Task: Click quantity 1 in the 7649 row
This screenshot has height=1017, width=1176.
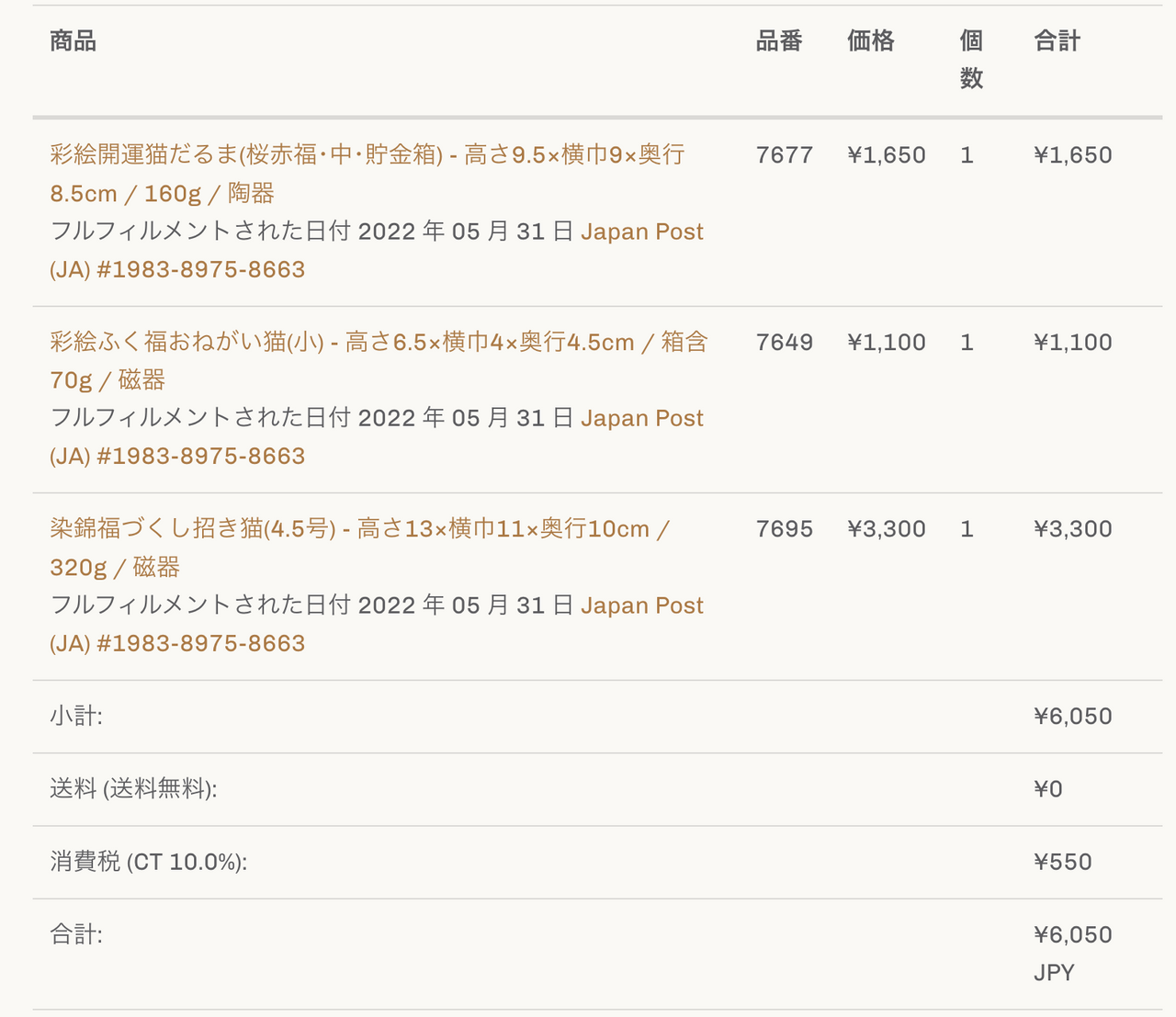Action: click(x=967, y=343)
